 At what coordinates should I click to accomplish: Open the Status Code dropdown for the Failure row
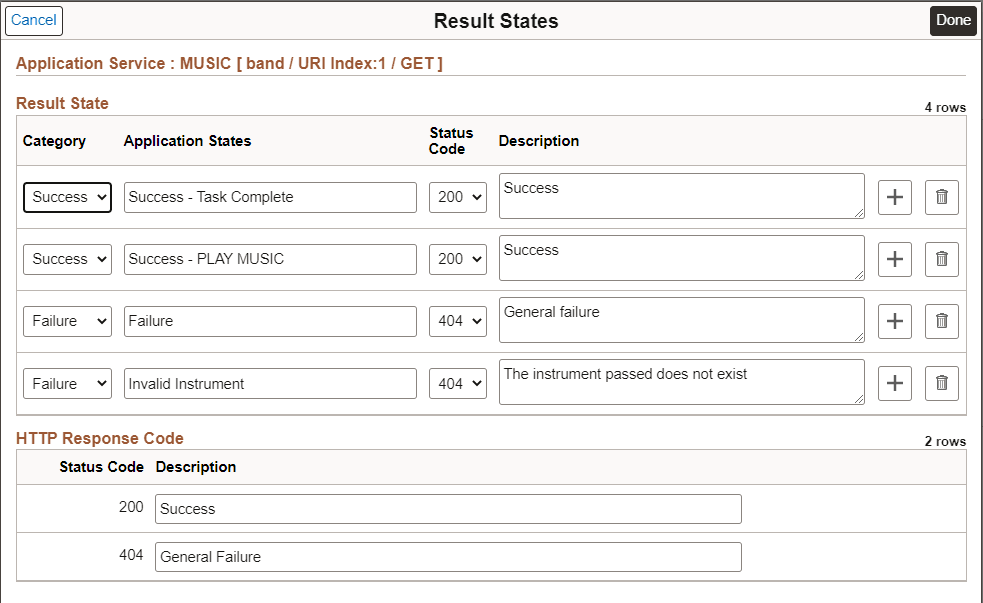457,321
